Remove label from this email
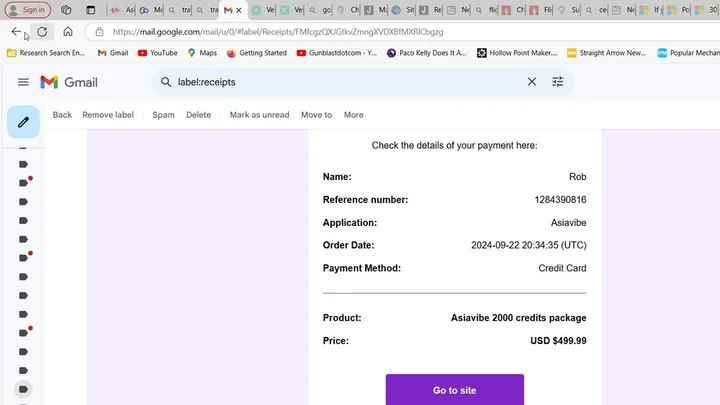The height and width of the screenshot is (405, 720). (108, 115)
